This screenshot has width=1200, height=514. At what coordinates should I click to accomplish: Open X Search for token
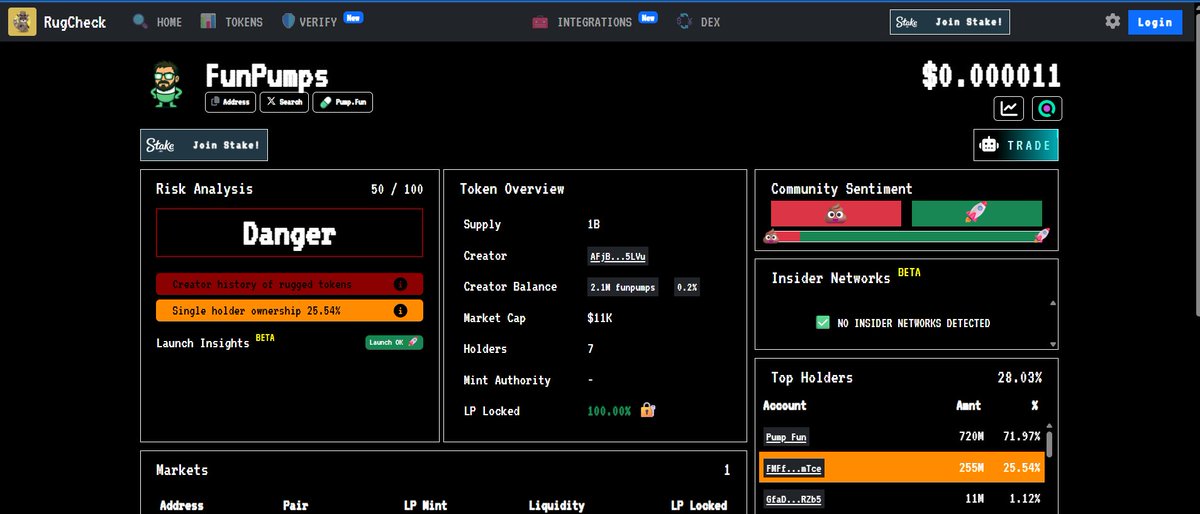pyautogui.click(x=284, y=102)
